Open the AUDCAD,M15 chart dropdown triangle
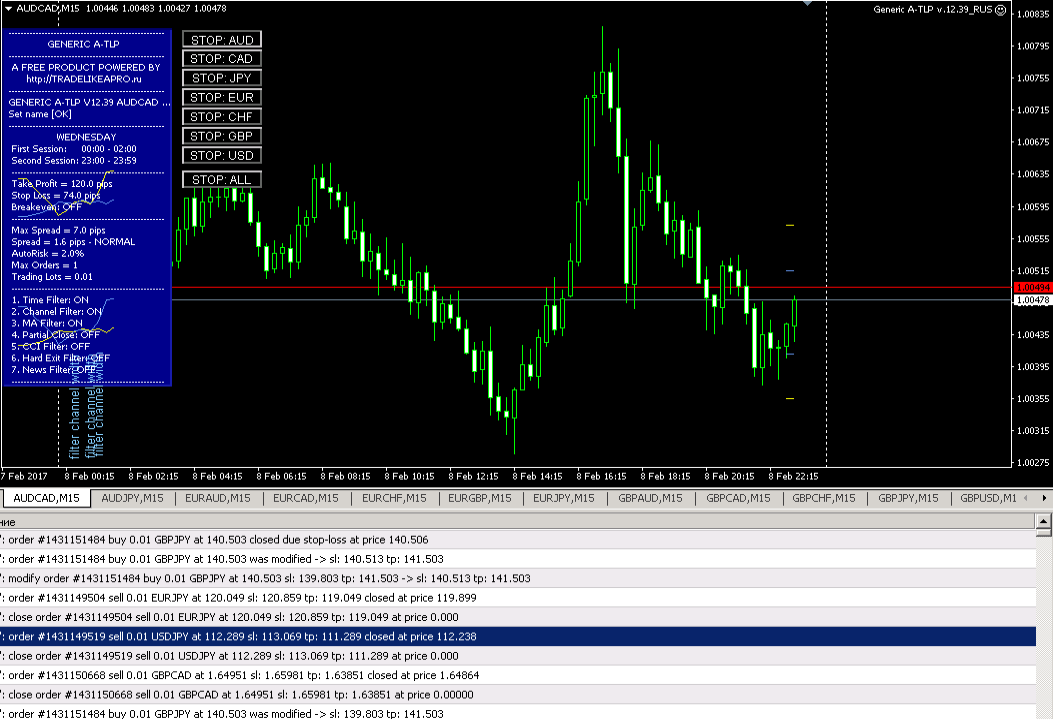The width and height of the screenshot is (1053, 719). click(8, 9)
